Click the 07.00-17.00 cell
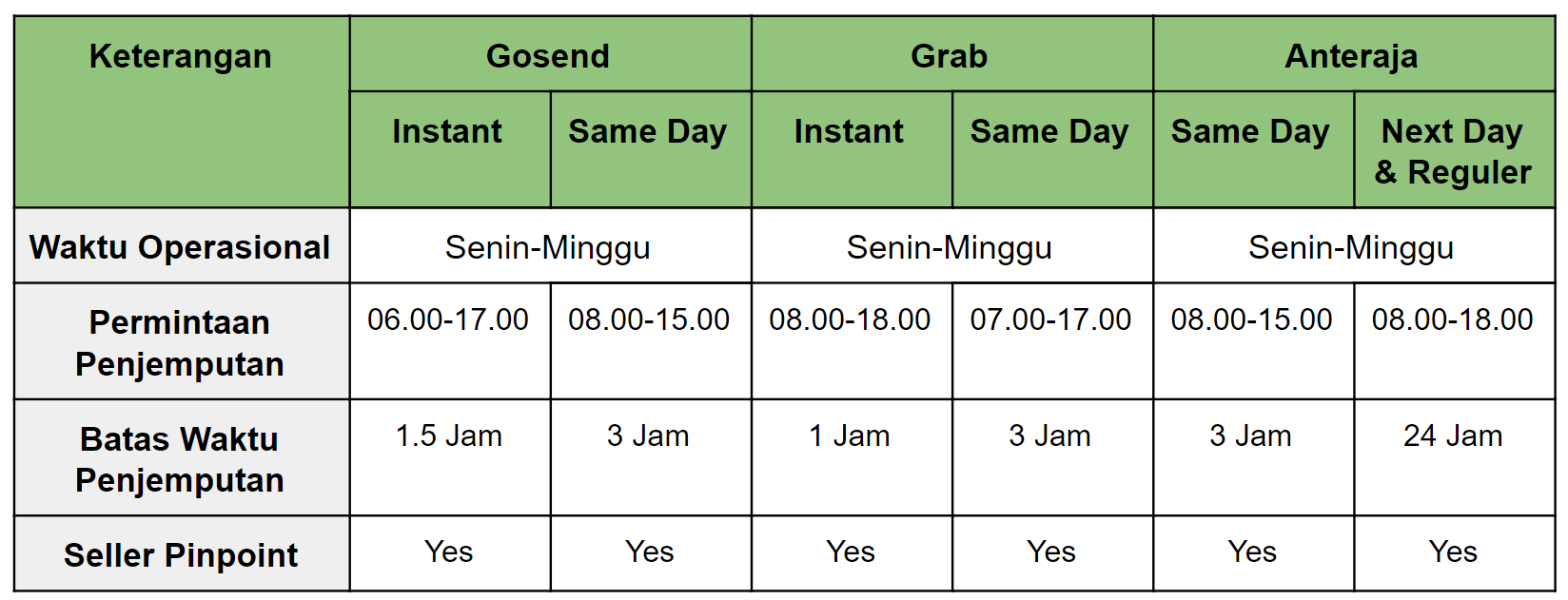The image size is (1568, 600). (x=1051, y=341)
